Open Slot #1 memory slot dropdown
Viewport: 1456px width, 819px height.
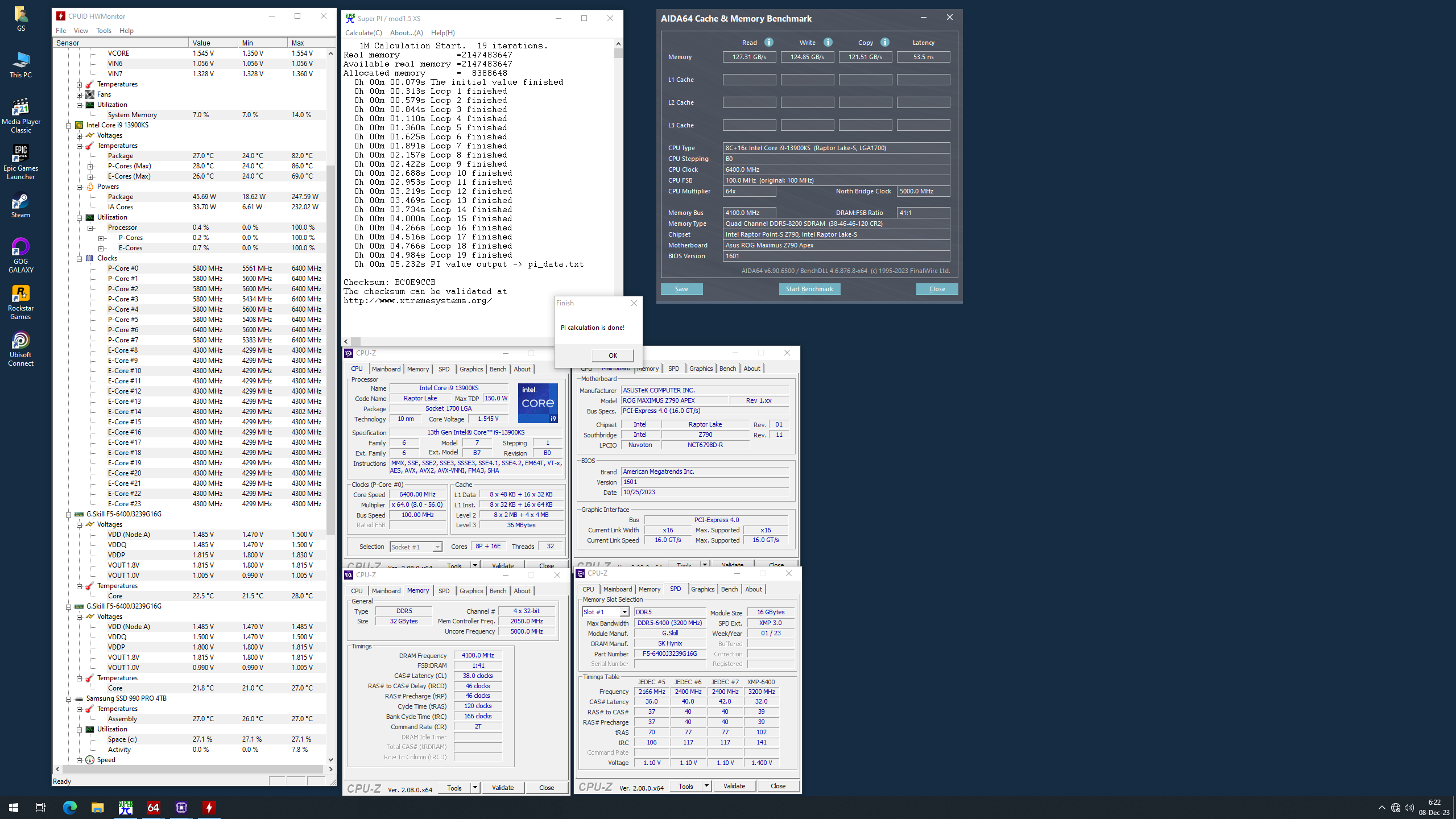tap(624, 612)
